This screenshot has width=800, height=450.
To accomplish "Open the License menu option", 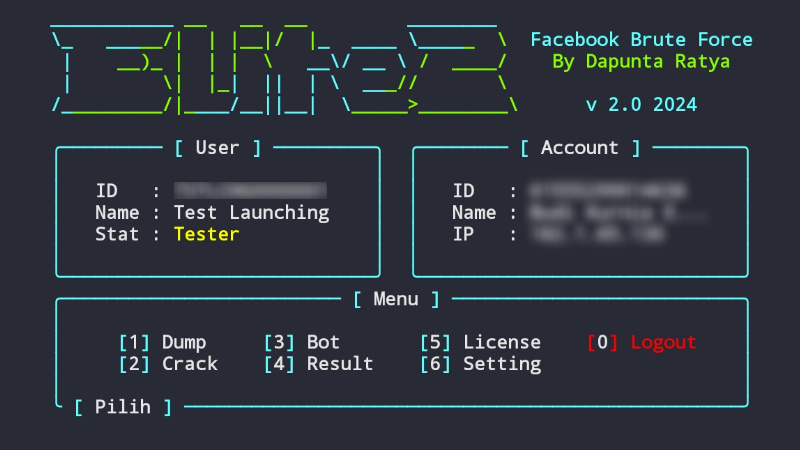I will point(480,342).
